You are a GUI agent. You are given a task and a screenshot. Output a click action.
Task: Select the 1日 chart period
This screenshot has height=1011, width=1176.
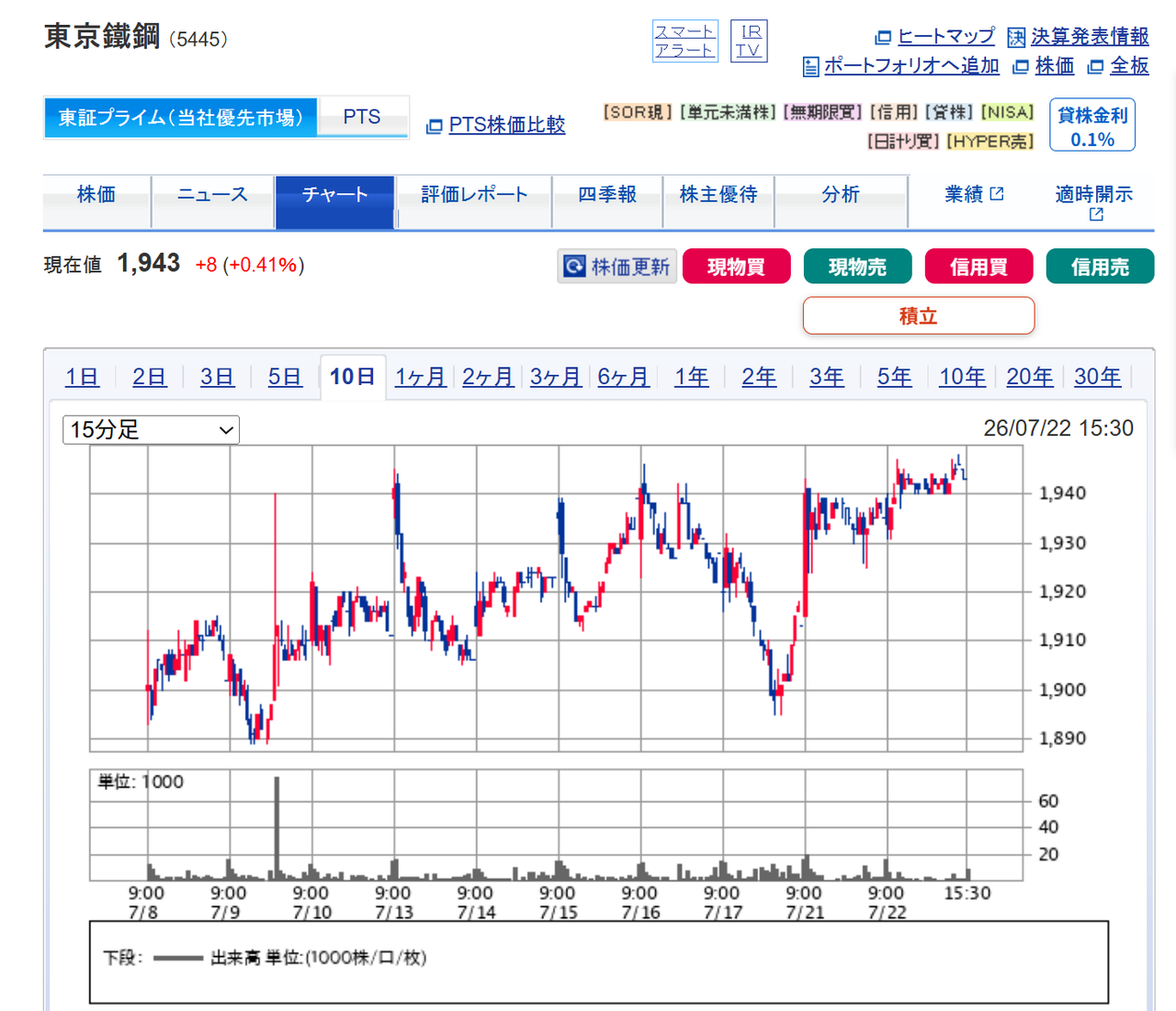pos(82,377)
